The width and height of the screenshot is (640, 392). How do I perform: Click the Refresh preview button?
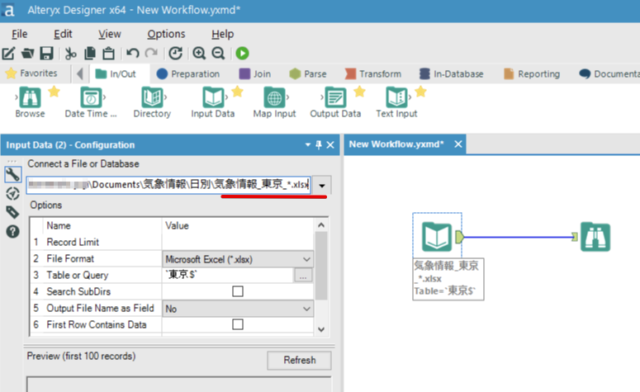[300, 360]
